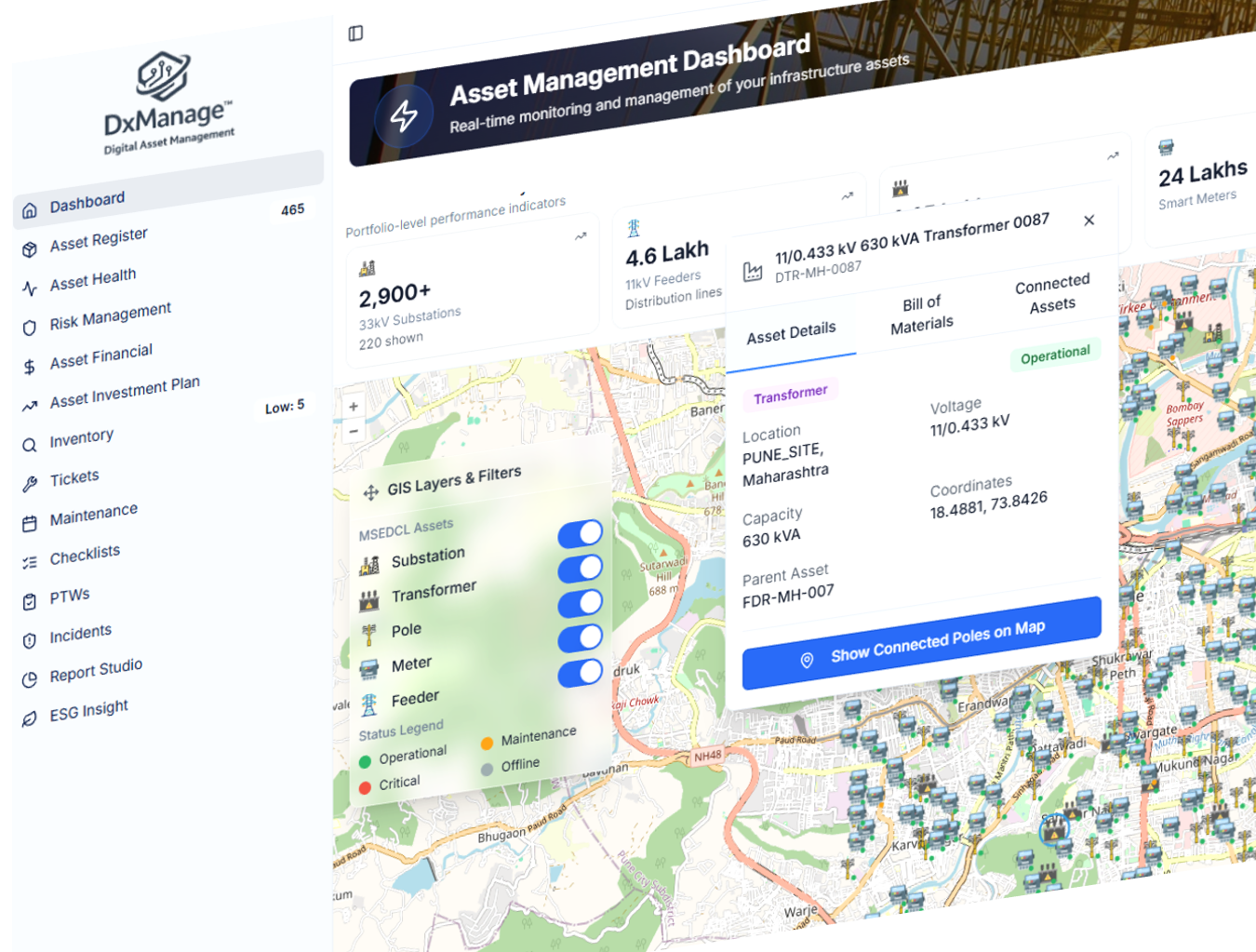The image size is (1256, 952).
Task: Click 'MSEDCL Assets' section label
Action: [406, 530]
